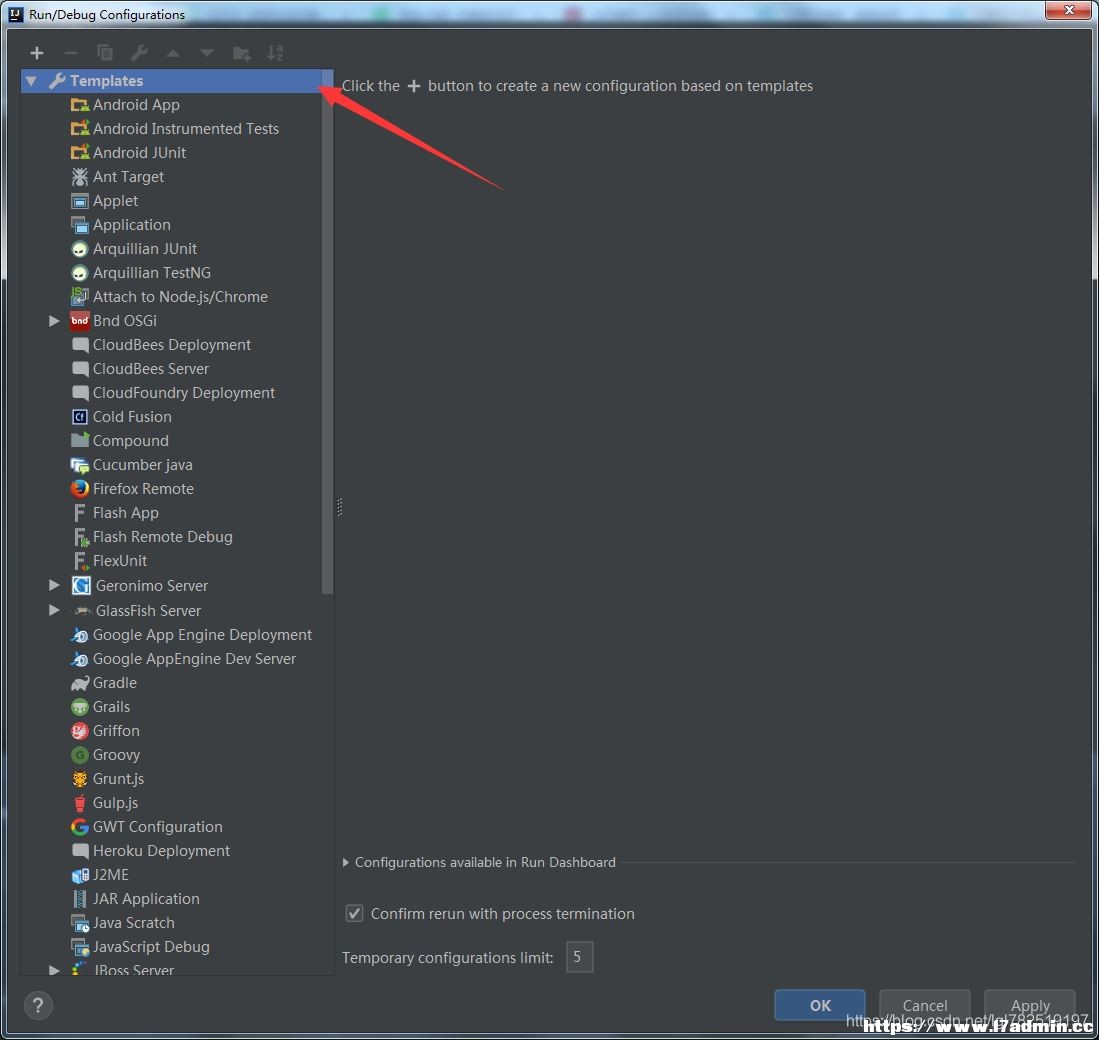The image size is (1099, 1040).
Task: Click the Temporary configurations limit field
Action: tap(580, 957)
